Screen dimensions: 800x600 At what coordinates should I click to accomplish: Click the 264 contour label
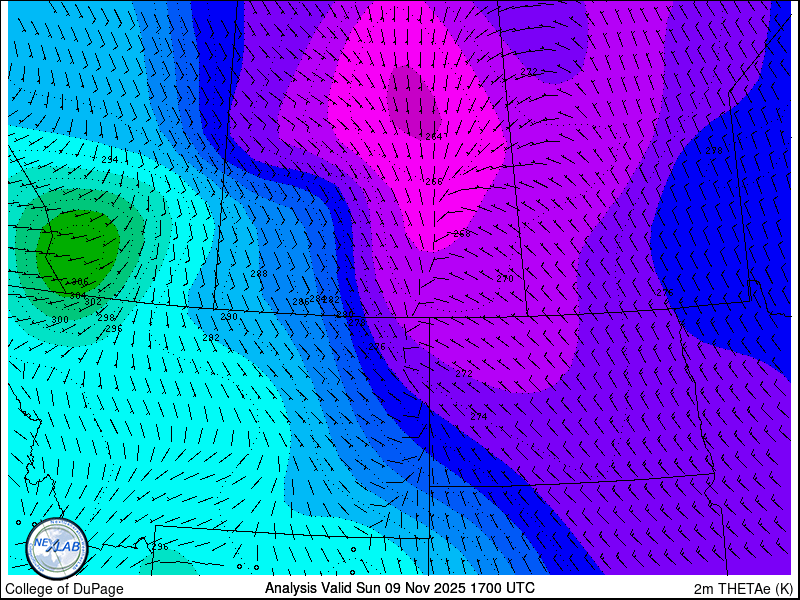pyautogui.click(x=434, y=136)
